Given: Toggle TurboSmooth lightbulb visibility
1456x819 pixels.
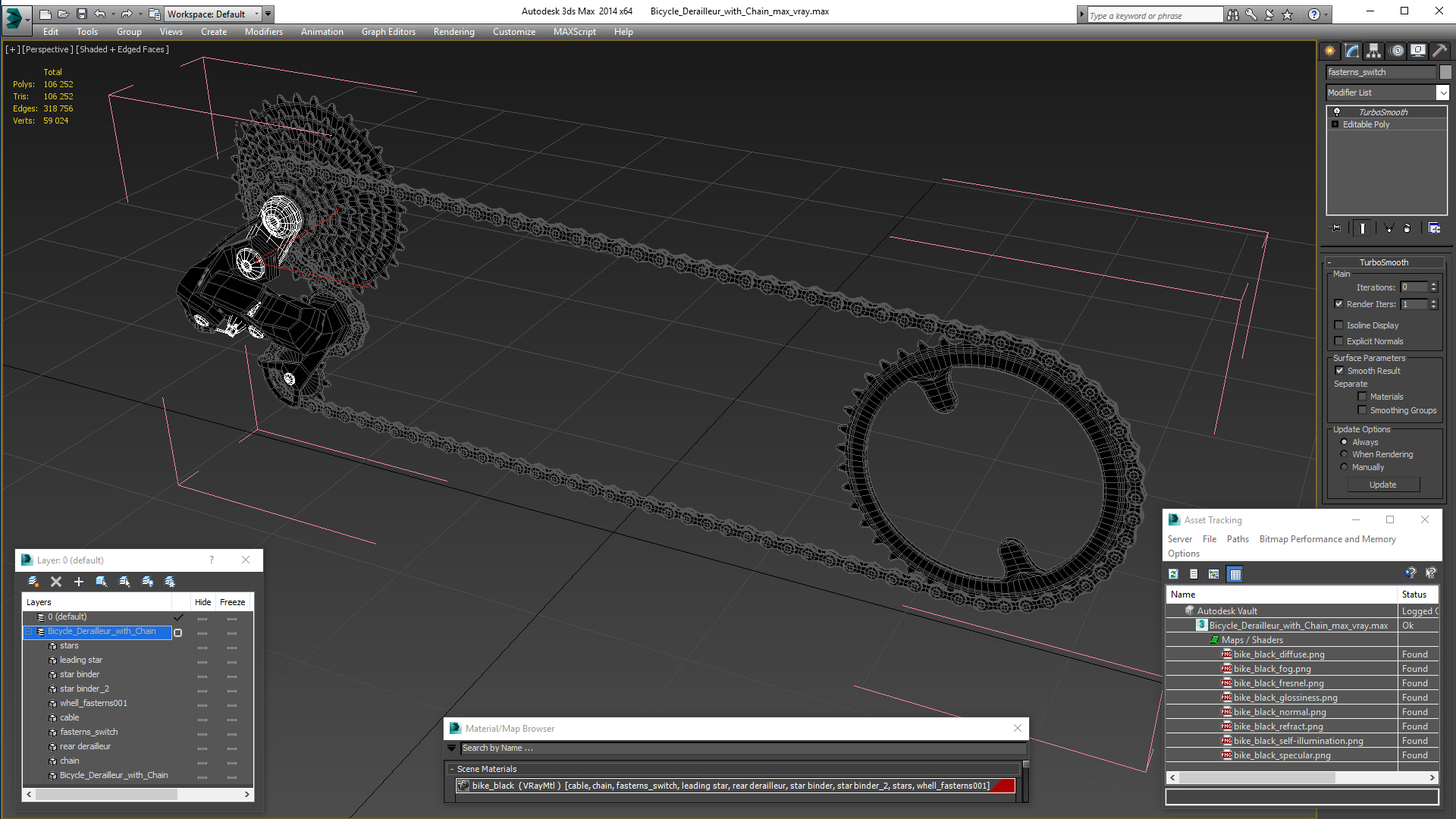Looking at the screenshot, I should tap(1337, 111).
